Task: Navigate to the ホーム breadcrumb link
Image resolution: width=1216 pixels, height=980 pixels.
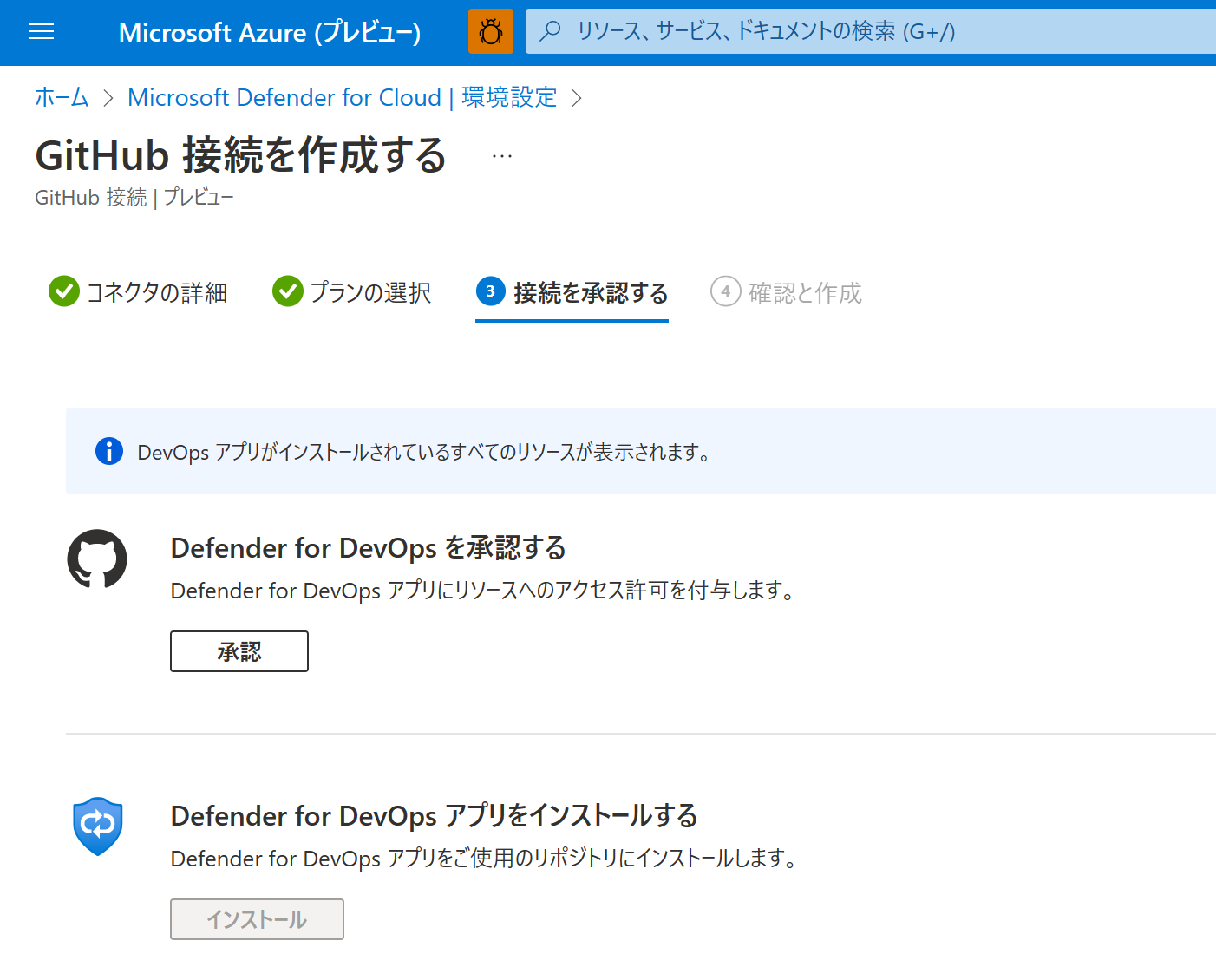Action: point(61,98)
